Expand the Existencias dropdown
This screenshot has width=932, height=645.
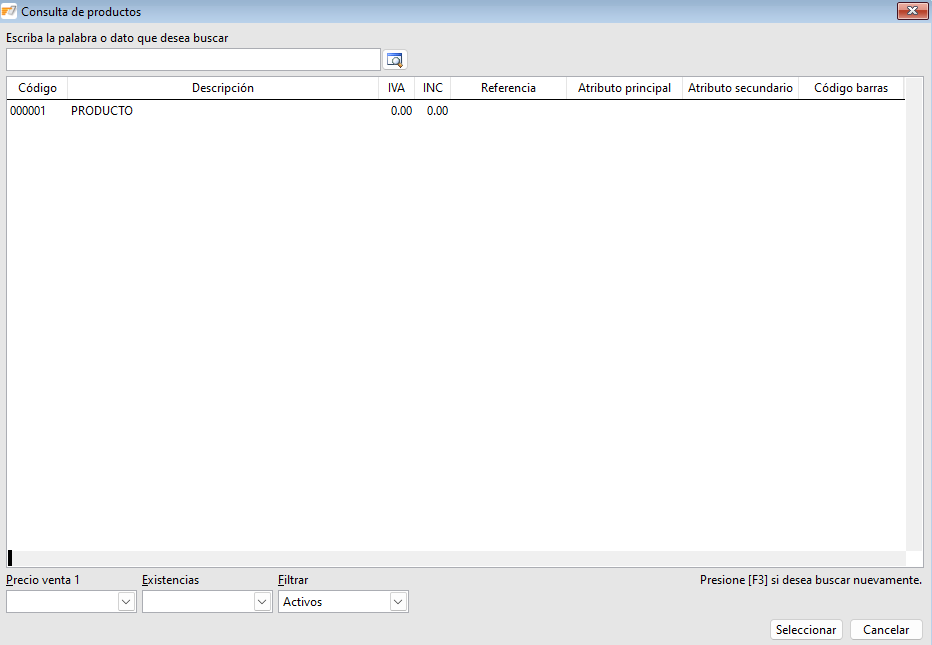(262, 602)
